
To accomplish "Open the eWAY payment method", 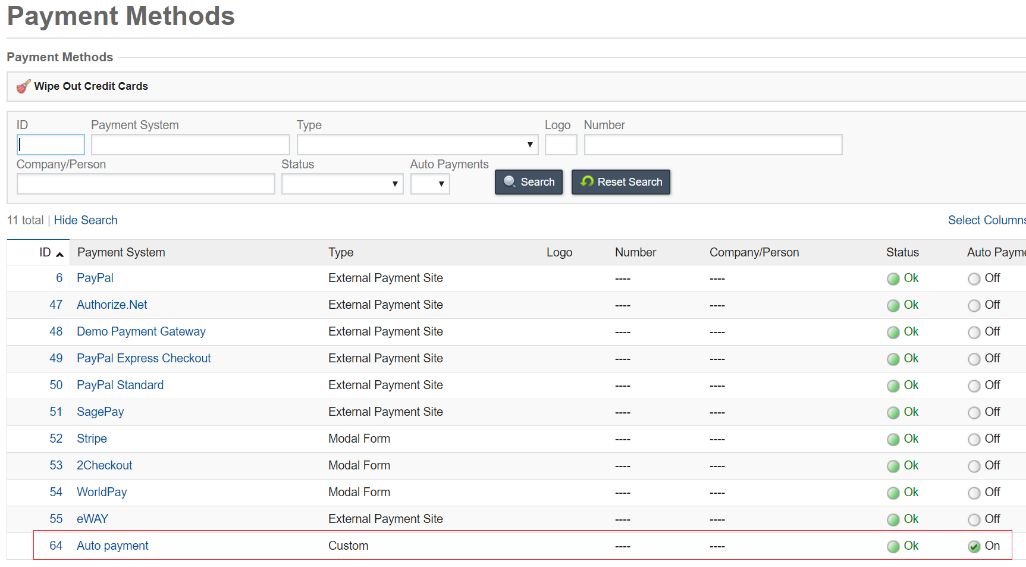I will [x=92, y=519].
